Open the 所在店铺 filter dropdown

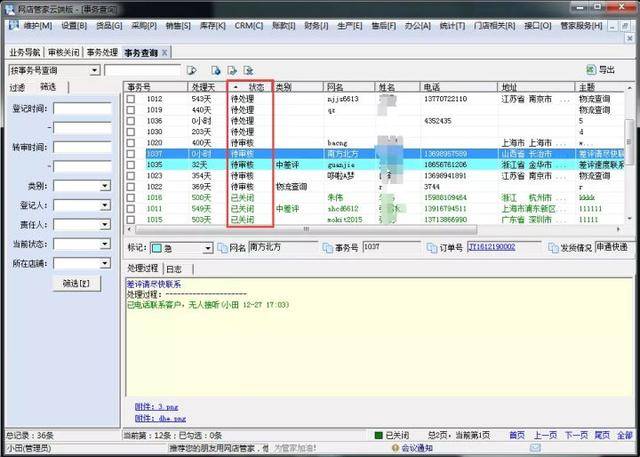click(x=105, y=263)
